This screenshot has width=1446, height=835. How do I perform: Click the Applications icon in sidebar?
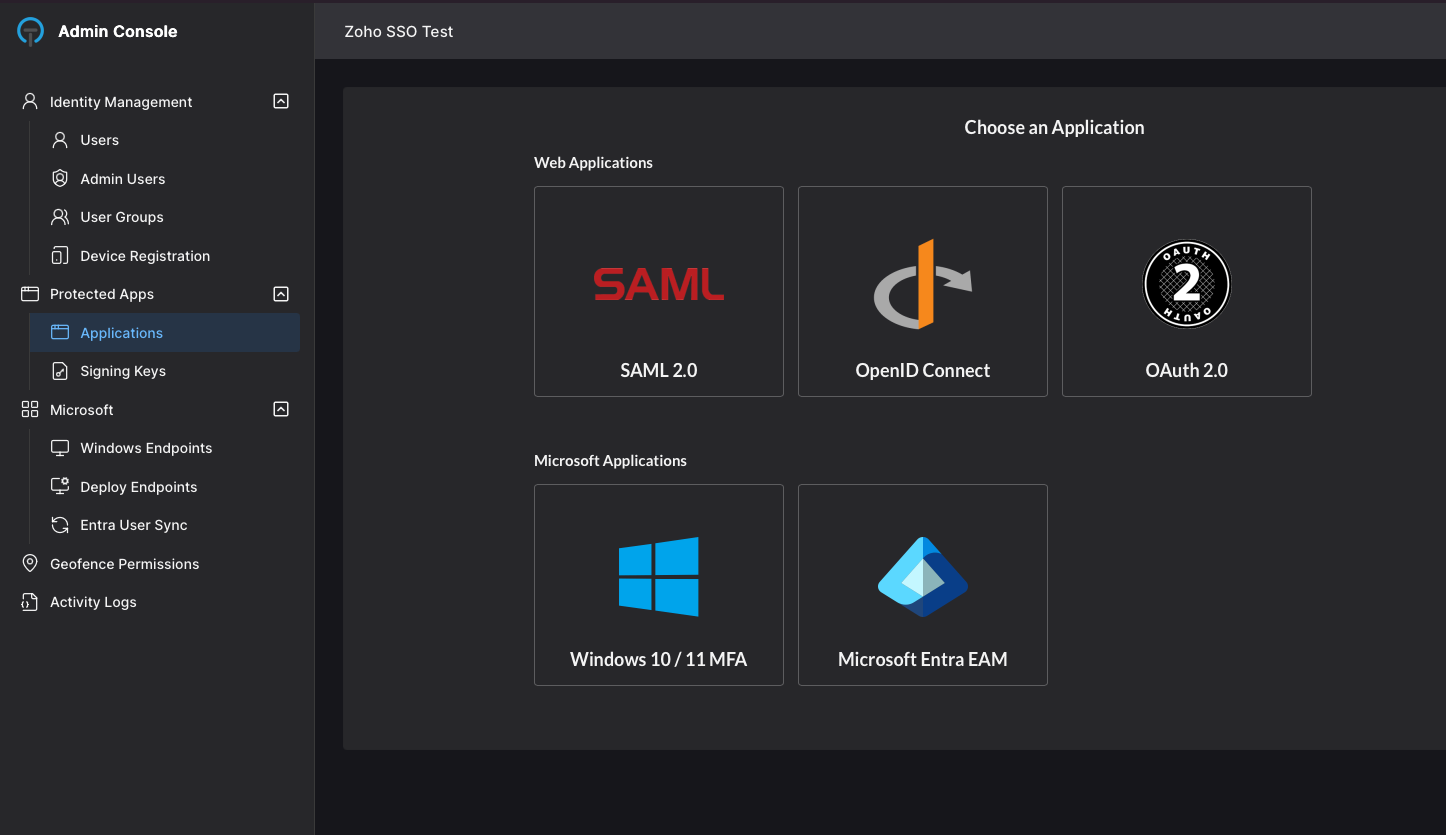tap(60, 333)
